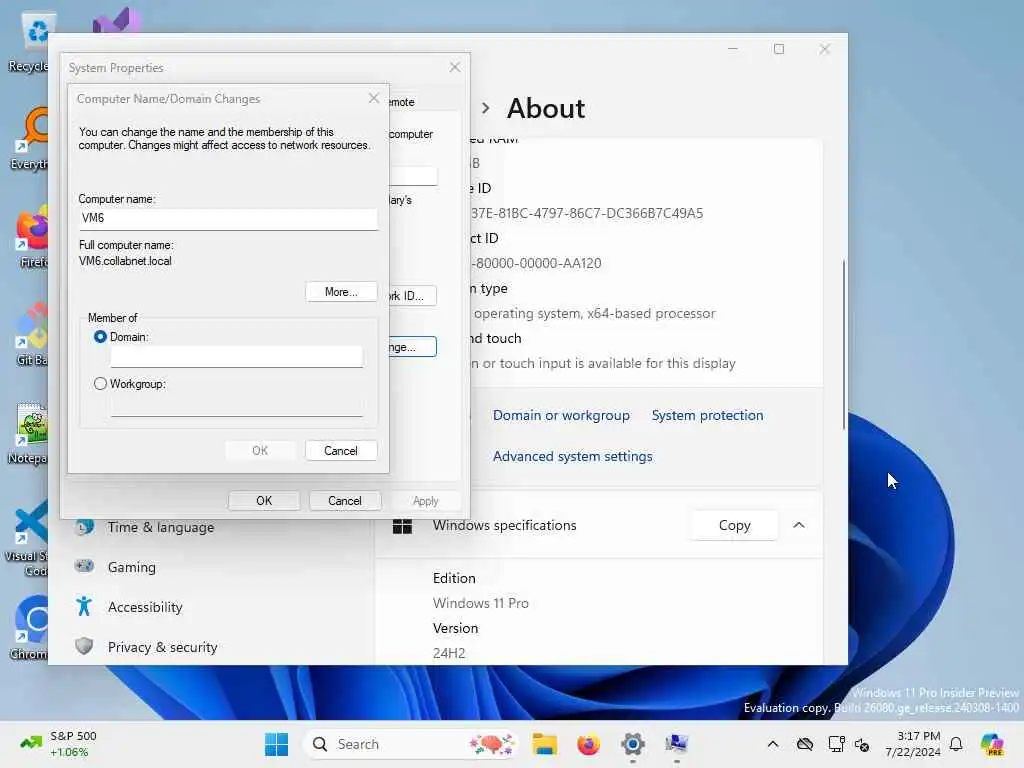
Task: Click the Gaming controller icon
Action: tap(84, 566)
